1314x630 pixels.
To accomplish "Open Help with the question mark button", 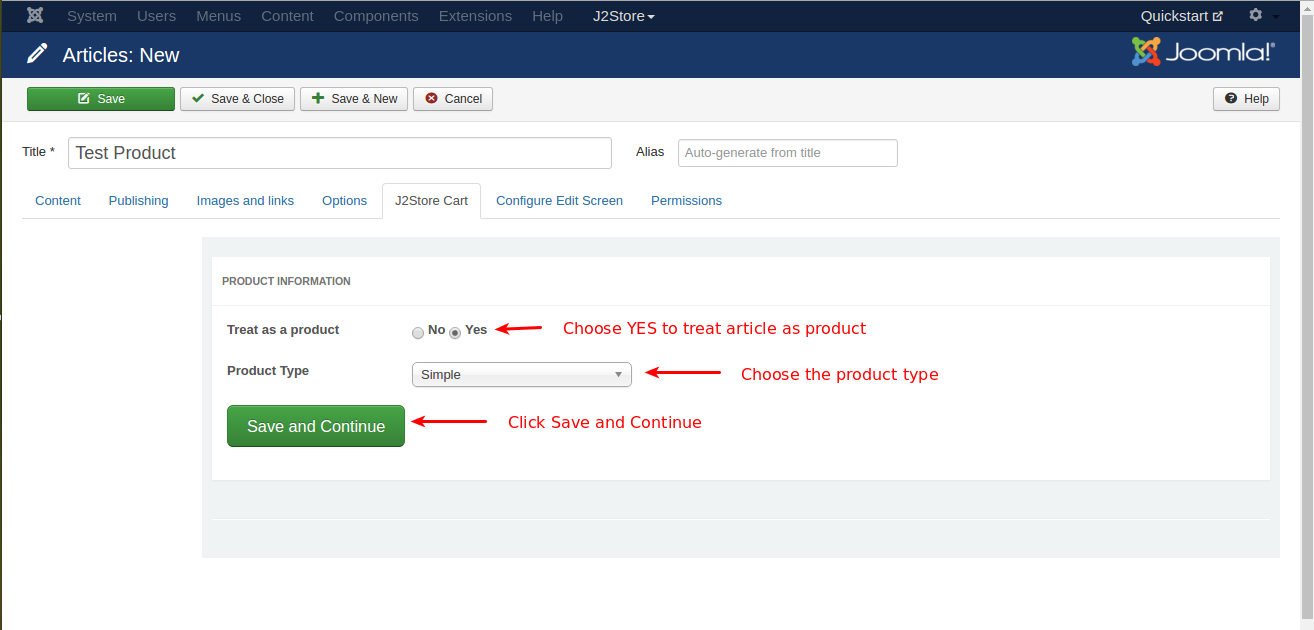I will click(x=1246, y=99).
